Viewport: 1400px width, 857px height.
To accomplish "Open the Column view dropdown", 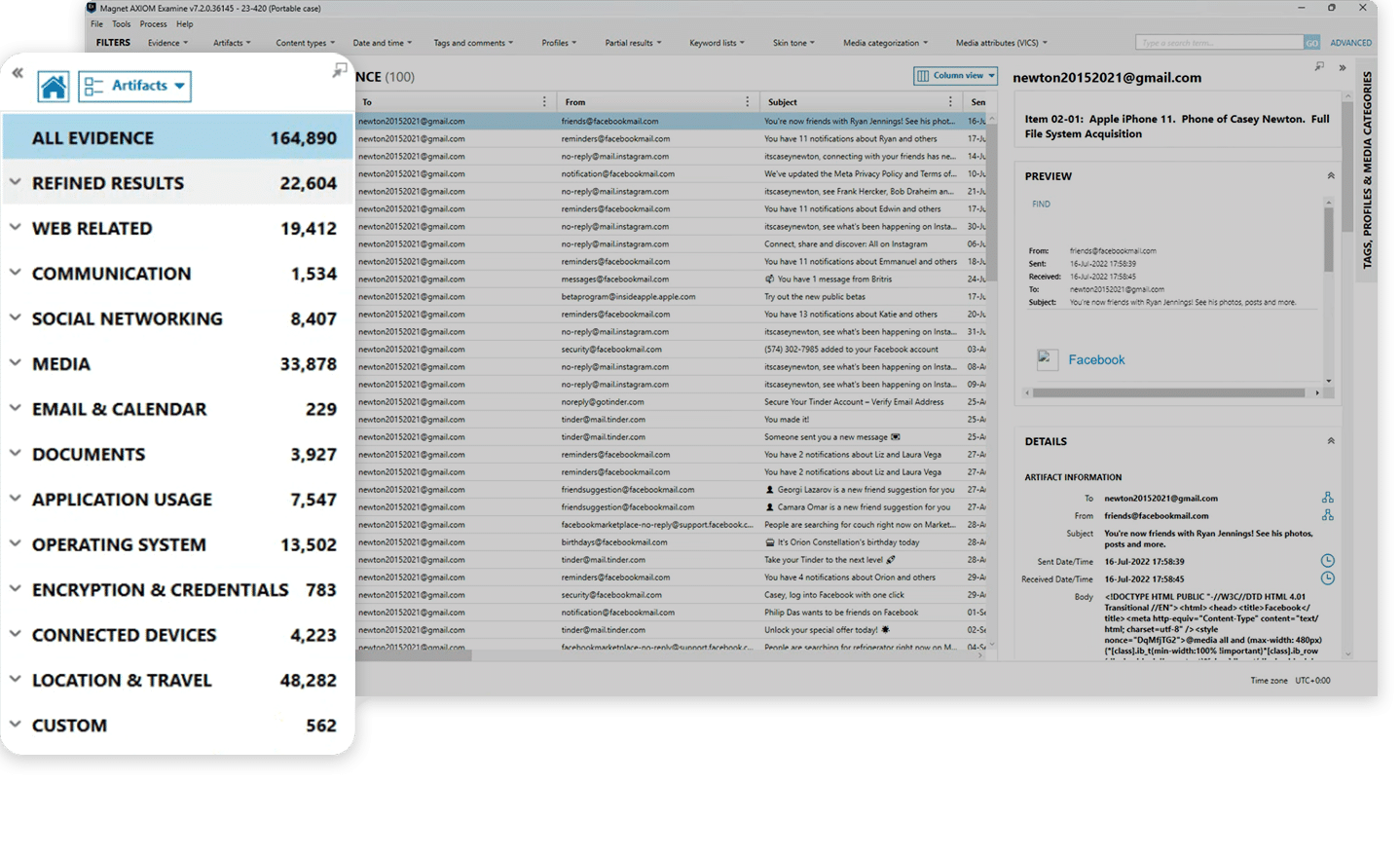I will tap(955, 75).
